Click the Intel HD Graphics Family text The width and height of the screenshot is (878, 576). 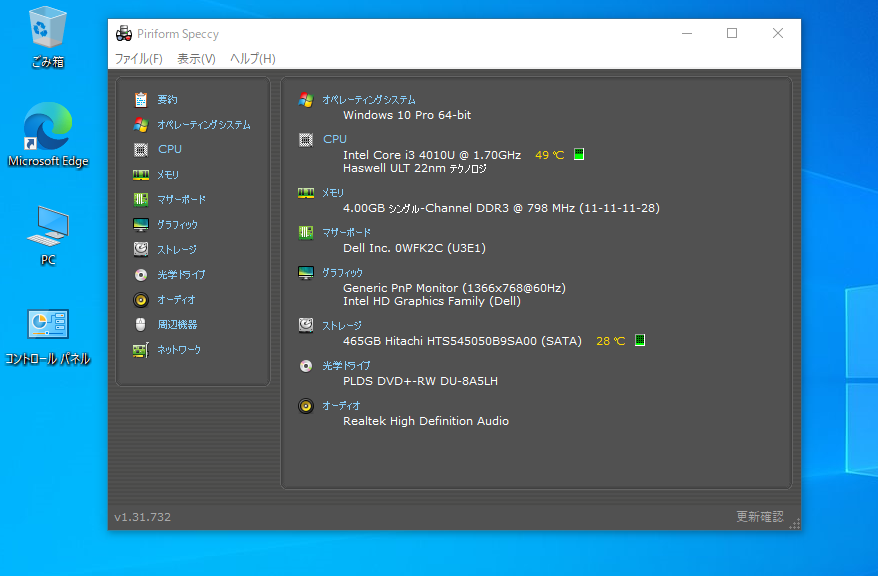(x=432, y=301)
